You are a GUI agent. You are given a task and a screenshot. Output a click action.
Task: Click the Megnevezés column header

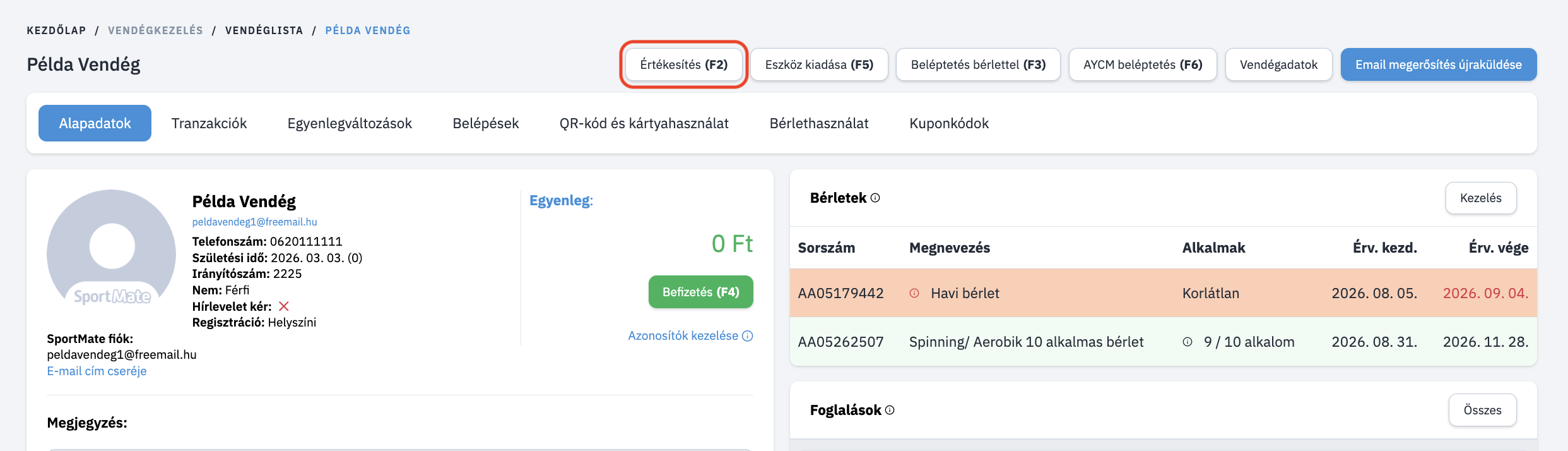pyautogui.click(x=950, y=248)
